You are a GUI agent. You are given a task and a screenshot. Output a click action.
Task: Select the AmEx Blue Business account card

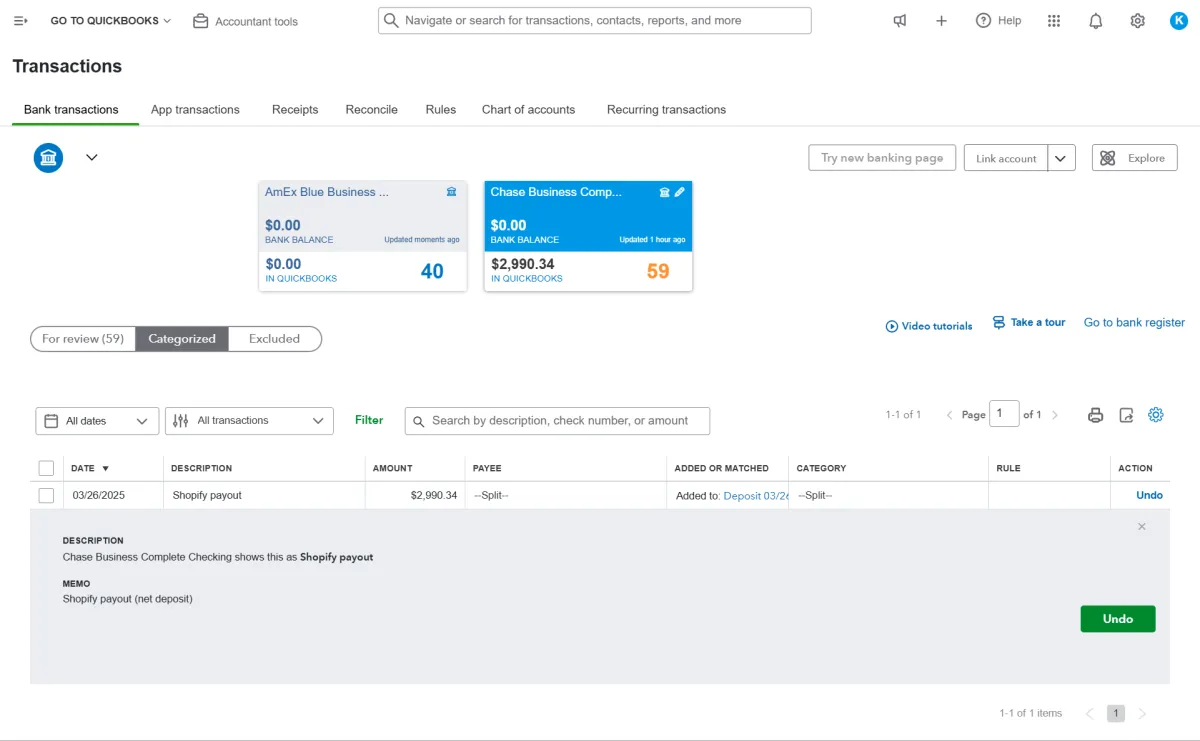point(363,236)
